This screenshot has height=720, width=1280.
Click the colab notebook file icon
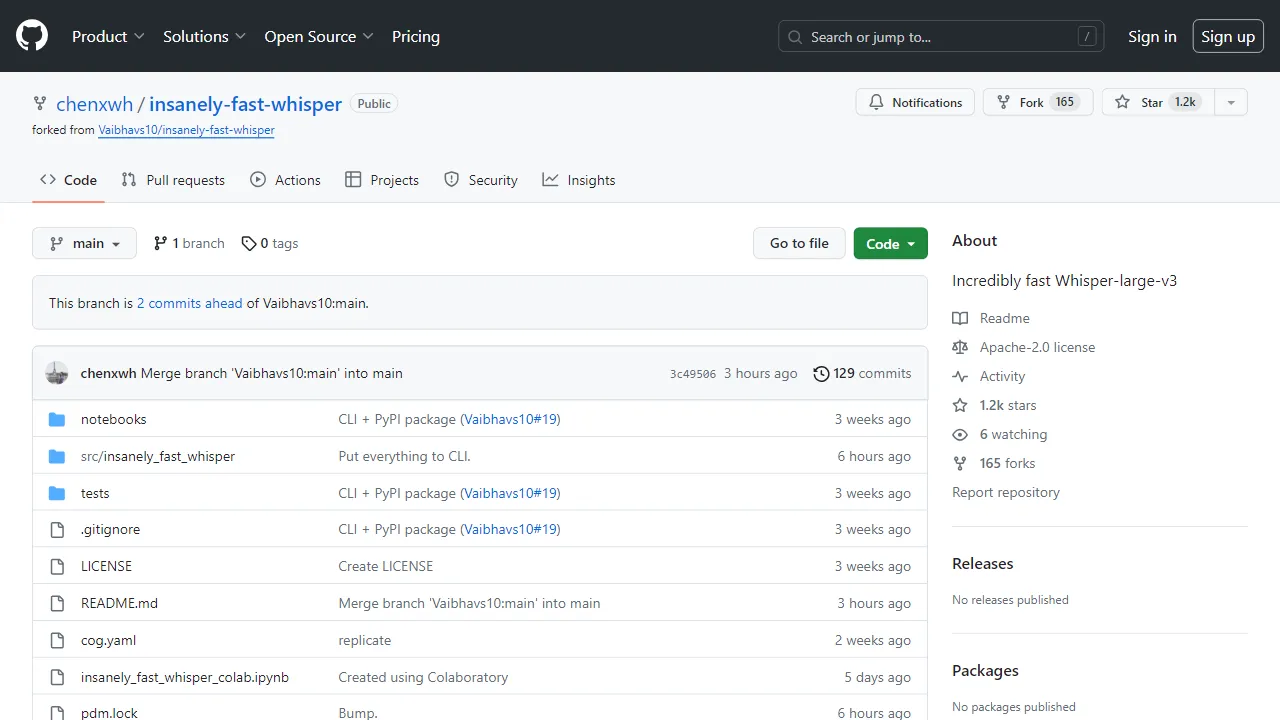point(57,677)
